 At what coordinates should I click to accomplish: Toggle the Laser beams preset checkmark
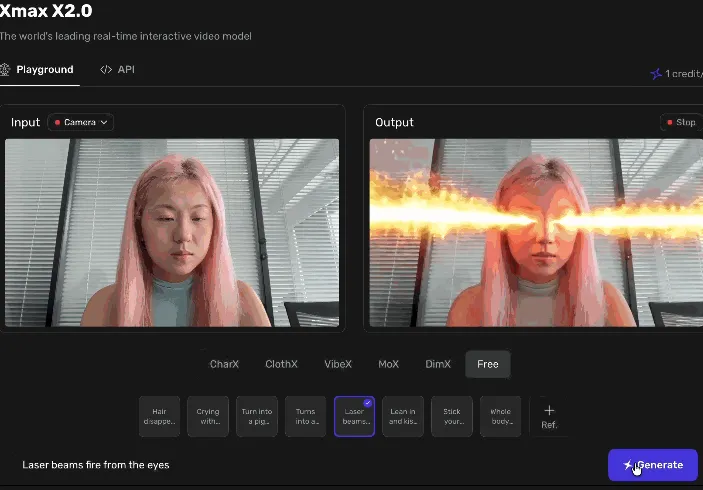coord(367,403)
